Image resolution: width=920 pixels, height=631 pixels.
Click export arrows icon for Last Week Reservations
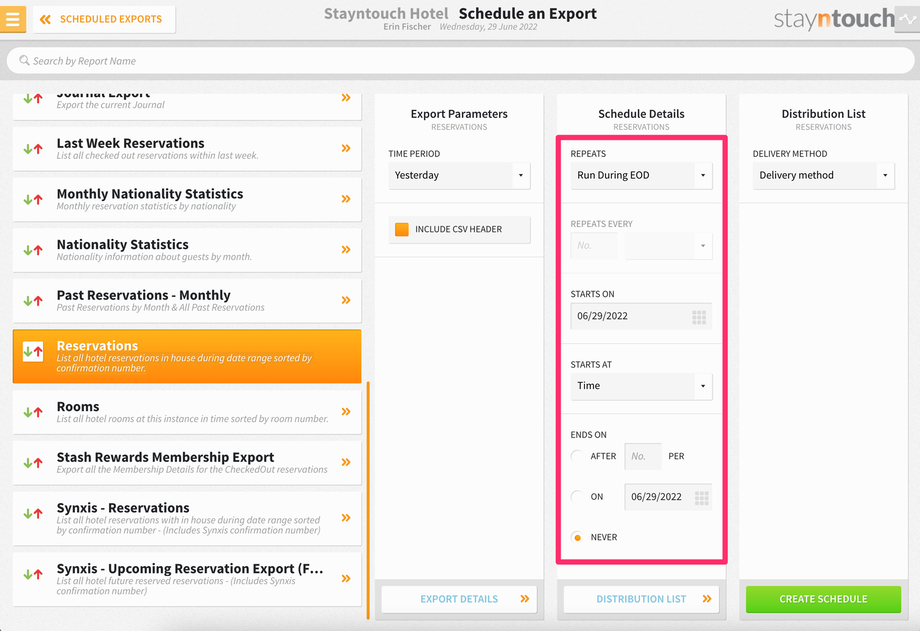(33, 149)
